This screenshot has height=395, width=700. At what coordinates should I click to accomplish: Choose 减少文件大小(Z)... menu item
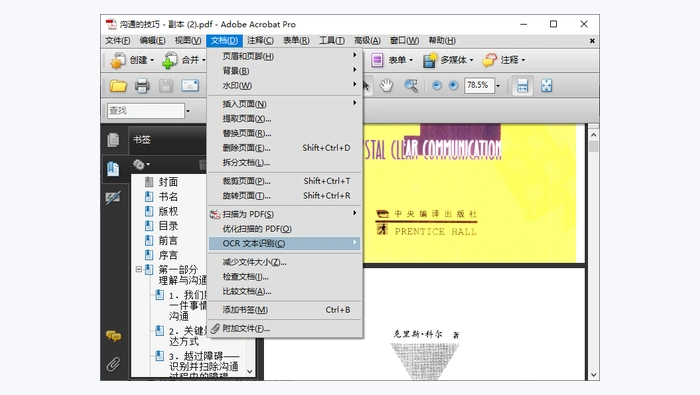[x=284, y=262]
